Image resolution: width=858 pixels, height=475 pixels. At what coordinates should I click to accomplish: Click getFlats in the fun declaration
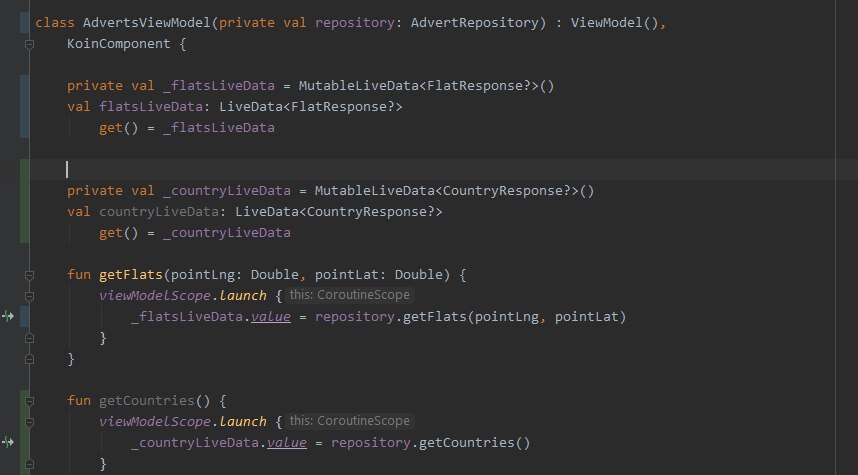tap(131, 275)
